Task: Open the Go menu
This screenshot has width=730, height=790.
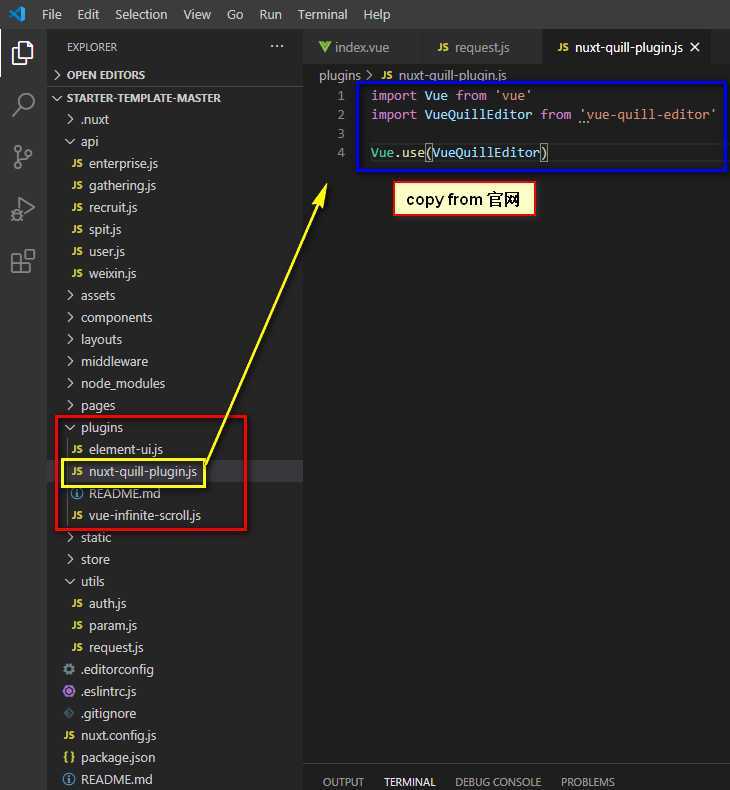Action: click(235, 15)
